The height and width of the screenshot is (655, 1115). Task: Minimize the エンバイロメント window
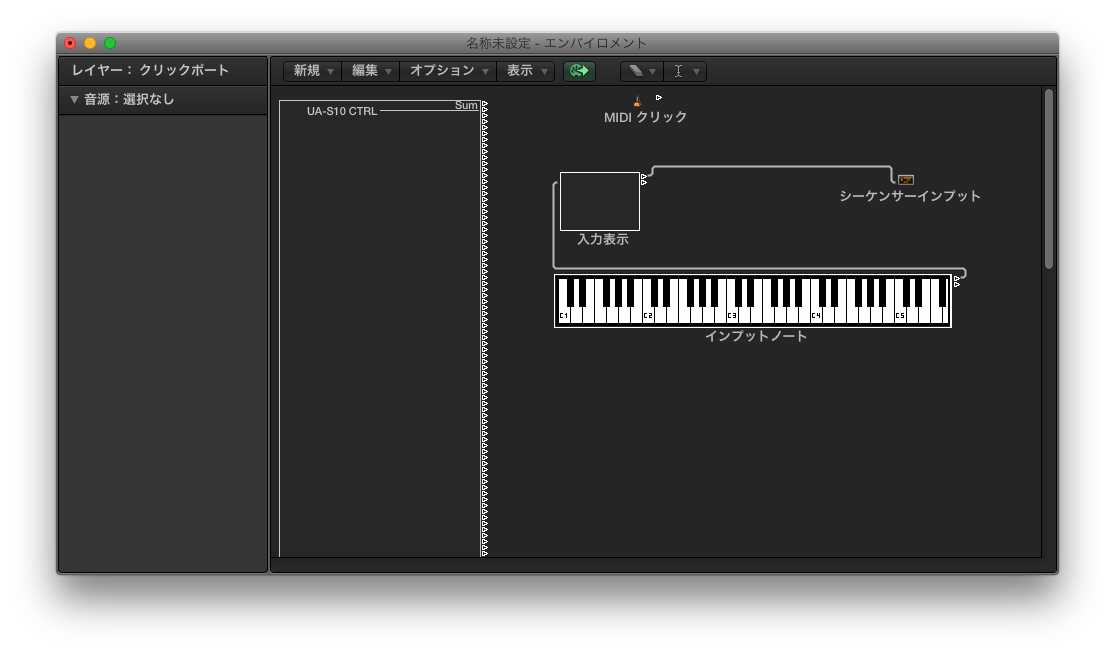click(x=90, y=43)
